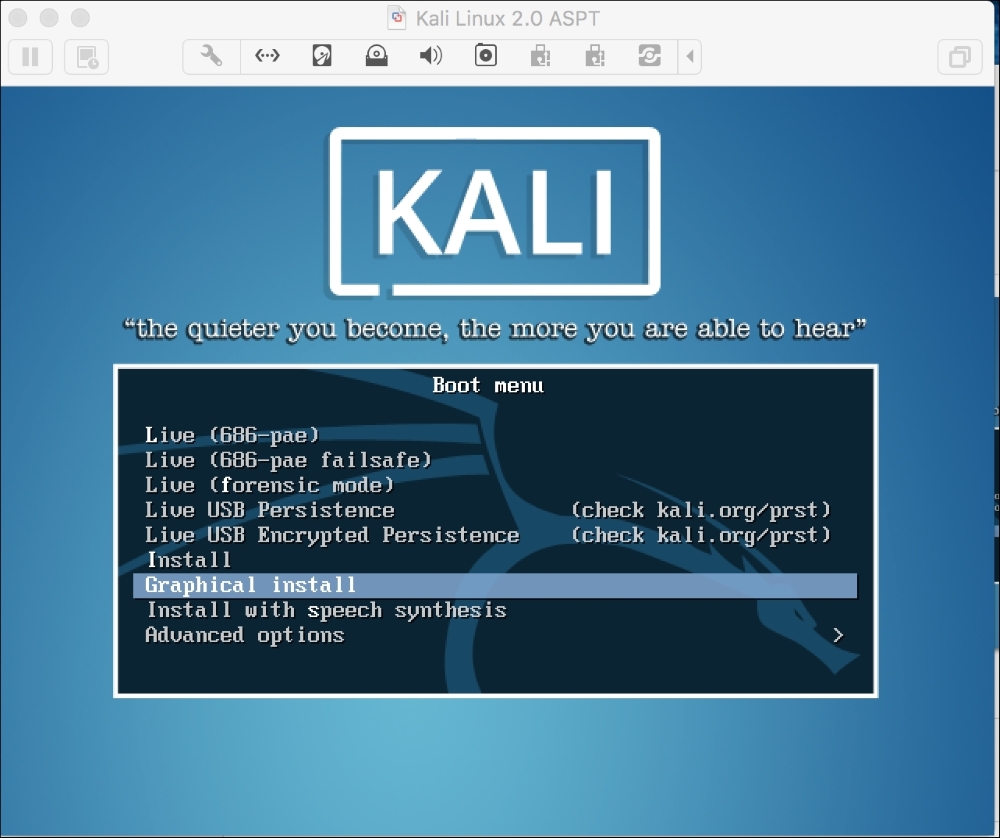Take a snapshot of the virtual machine
Viewport: 1000px width, 838px height.
click(85, 57)
